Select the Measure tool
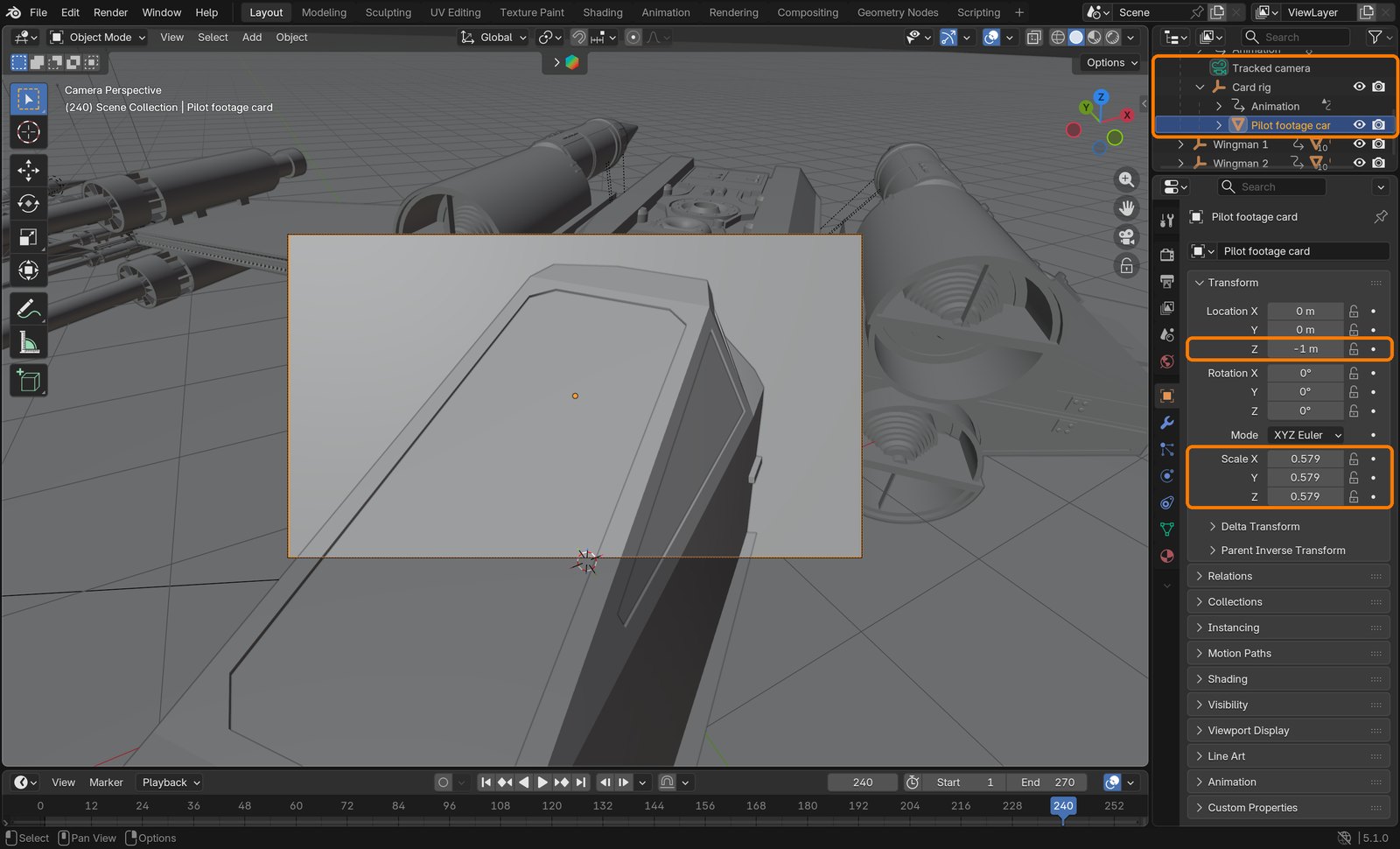This screenshot has height=849, width=1400. coord(28,342)
